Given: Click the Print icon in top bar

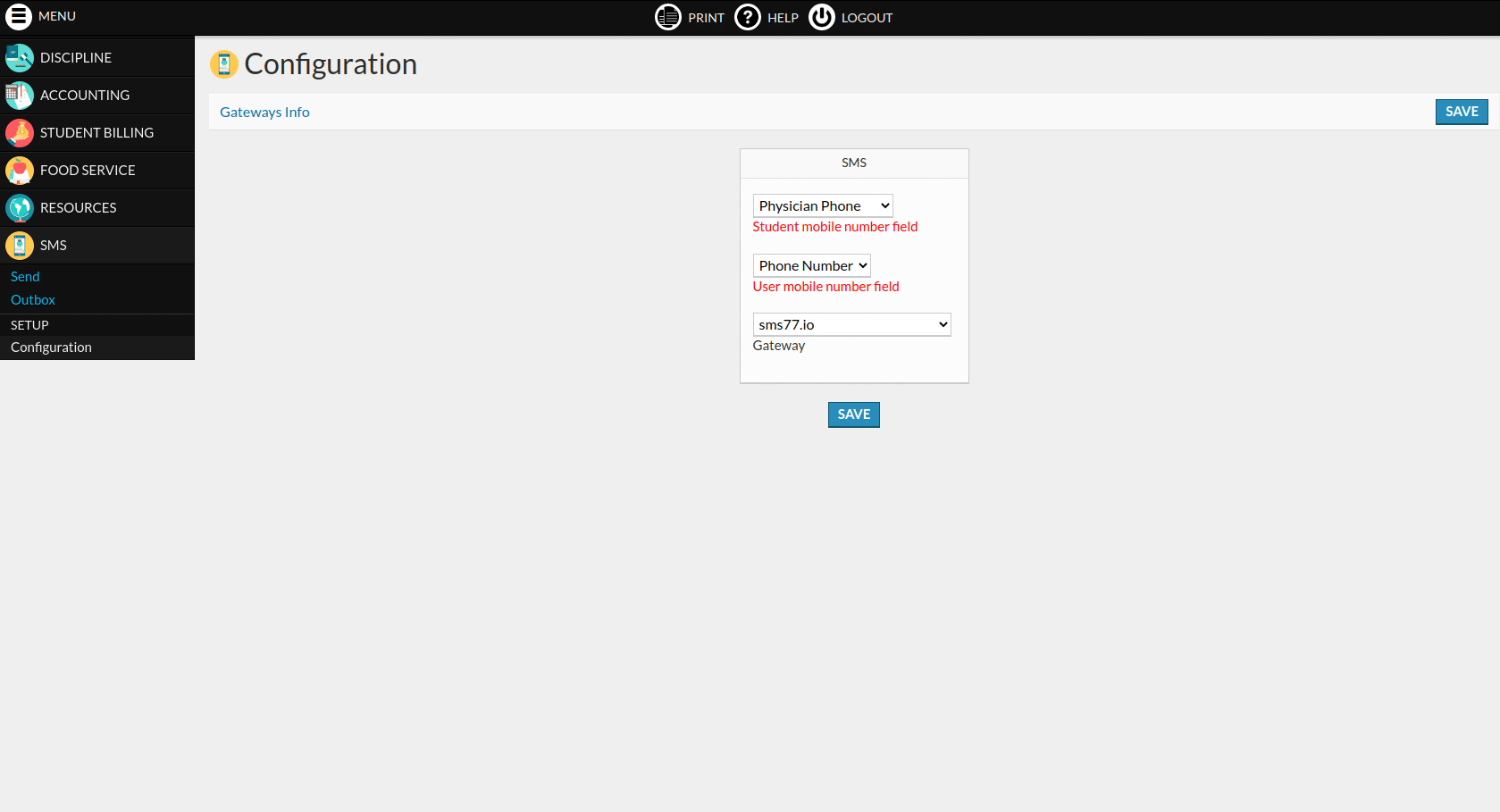Looking at the screenshot, I should pos(667,17).
